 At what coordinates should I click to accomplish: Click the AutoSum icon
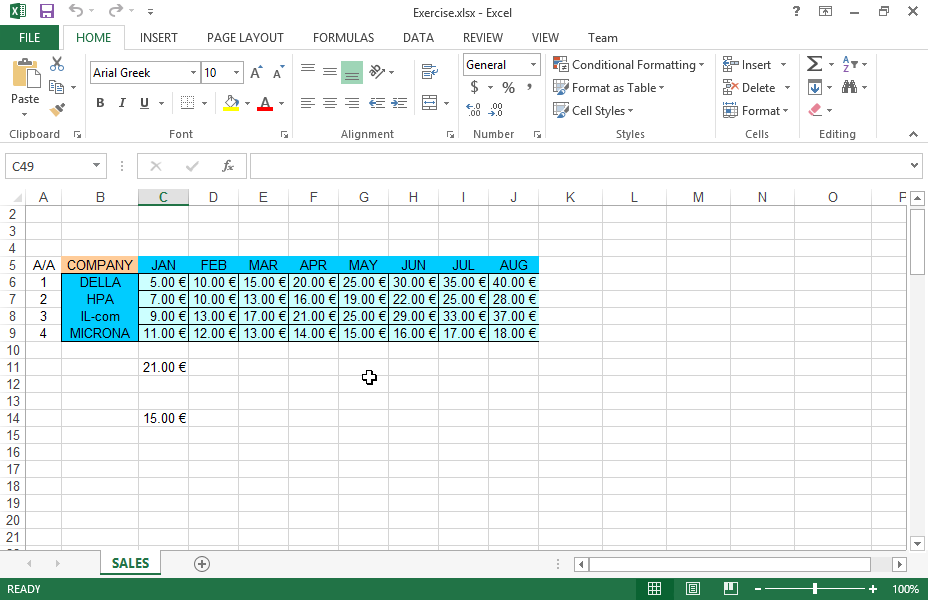point(812,63)
